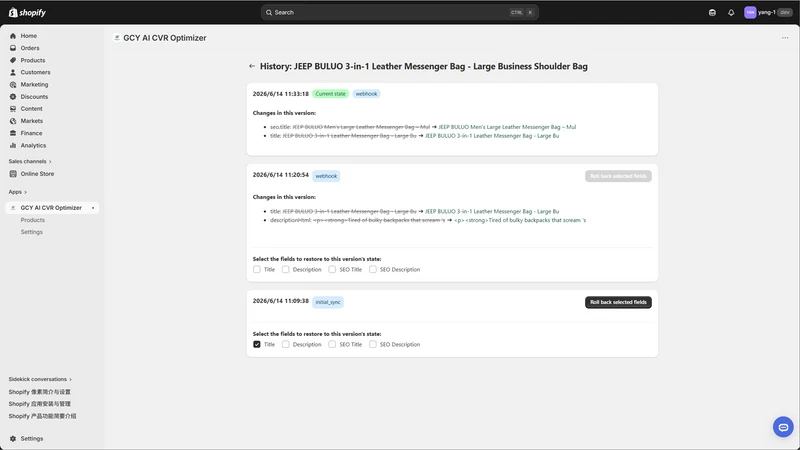Click the webhook badge on 11:33:18 version
This screenshot has width=800, height=450.
[366, 94]
